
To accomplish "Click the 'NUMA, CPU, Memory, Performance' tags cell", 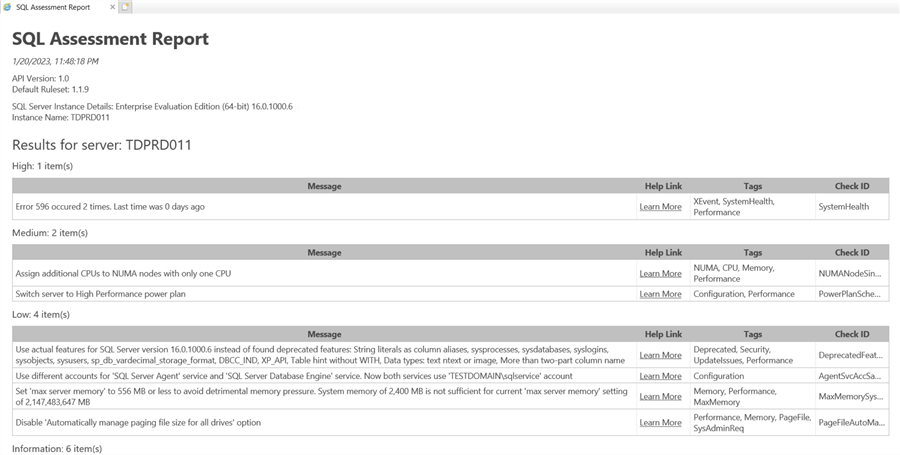I will coord(752,274).
